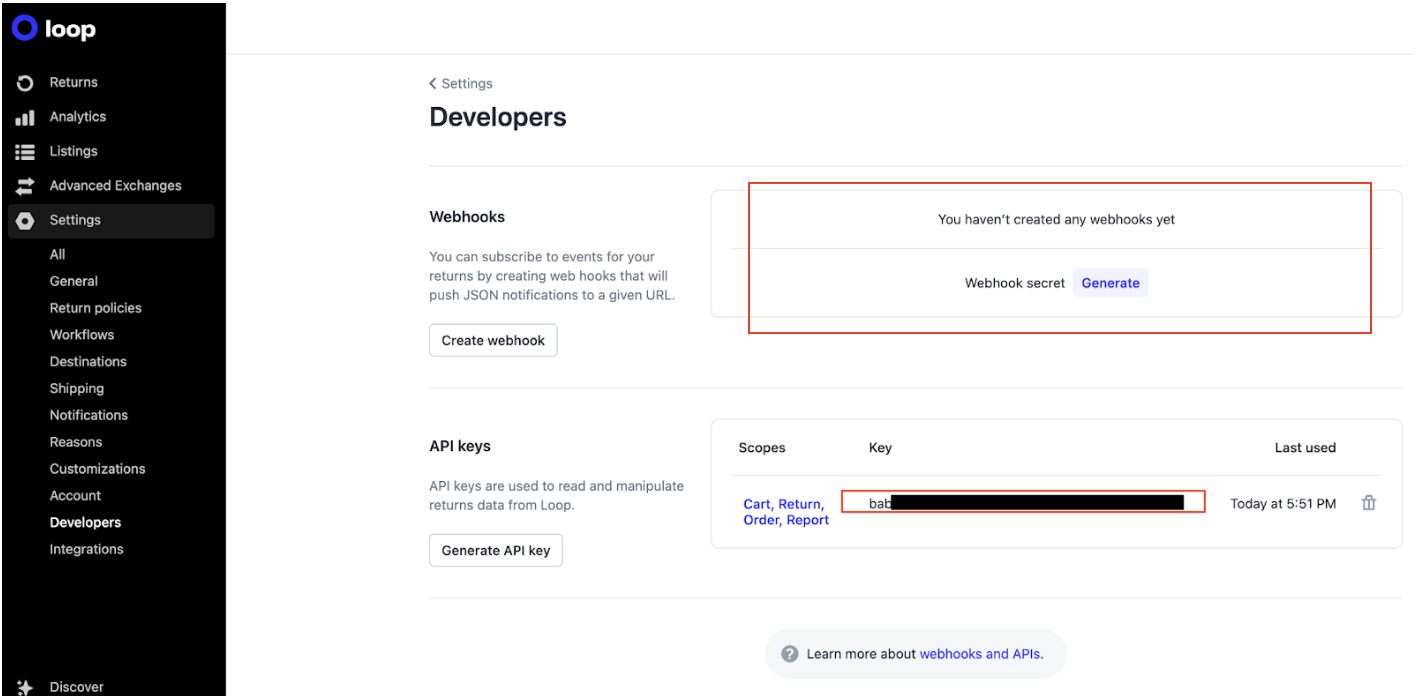Viewport: 1416px width, 696px height.
Task: Click the Last used column header
Action: [1305, 448]
